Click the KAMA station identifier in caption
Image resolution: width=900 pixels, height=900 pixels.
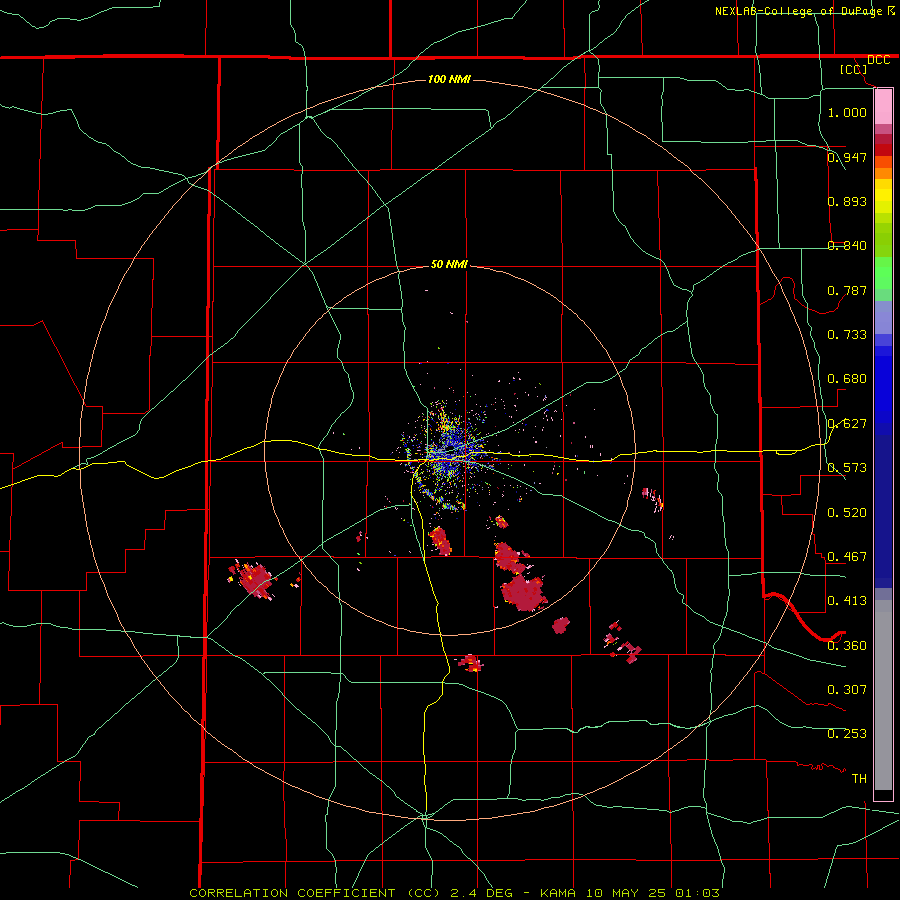pyautogui.click(x=557, y=893)
